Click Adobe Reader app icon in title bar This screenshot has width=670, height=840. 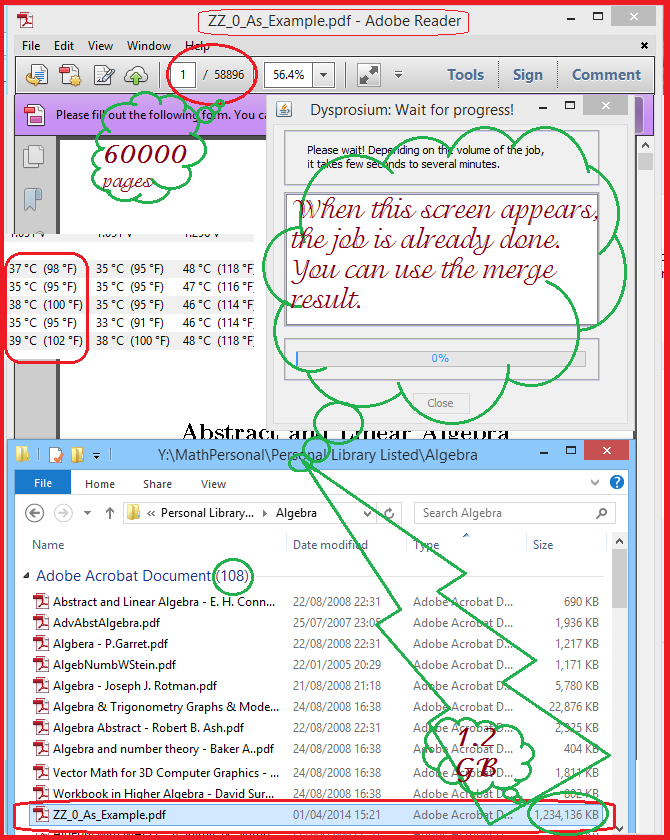[x=25, y=20]
